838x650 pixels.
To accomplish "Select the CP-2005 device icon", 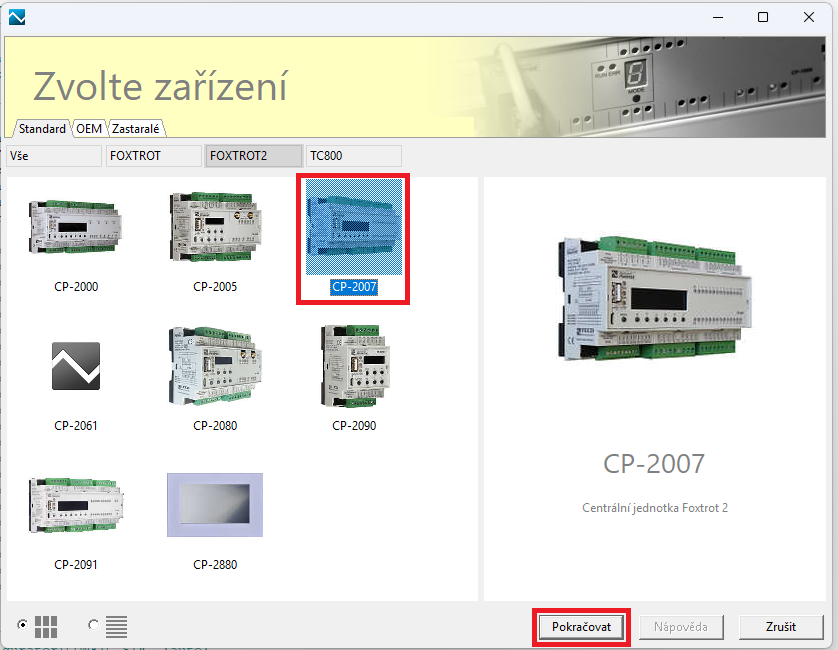I will pyautogui.click(x=215, y=228).
